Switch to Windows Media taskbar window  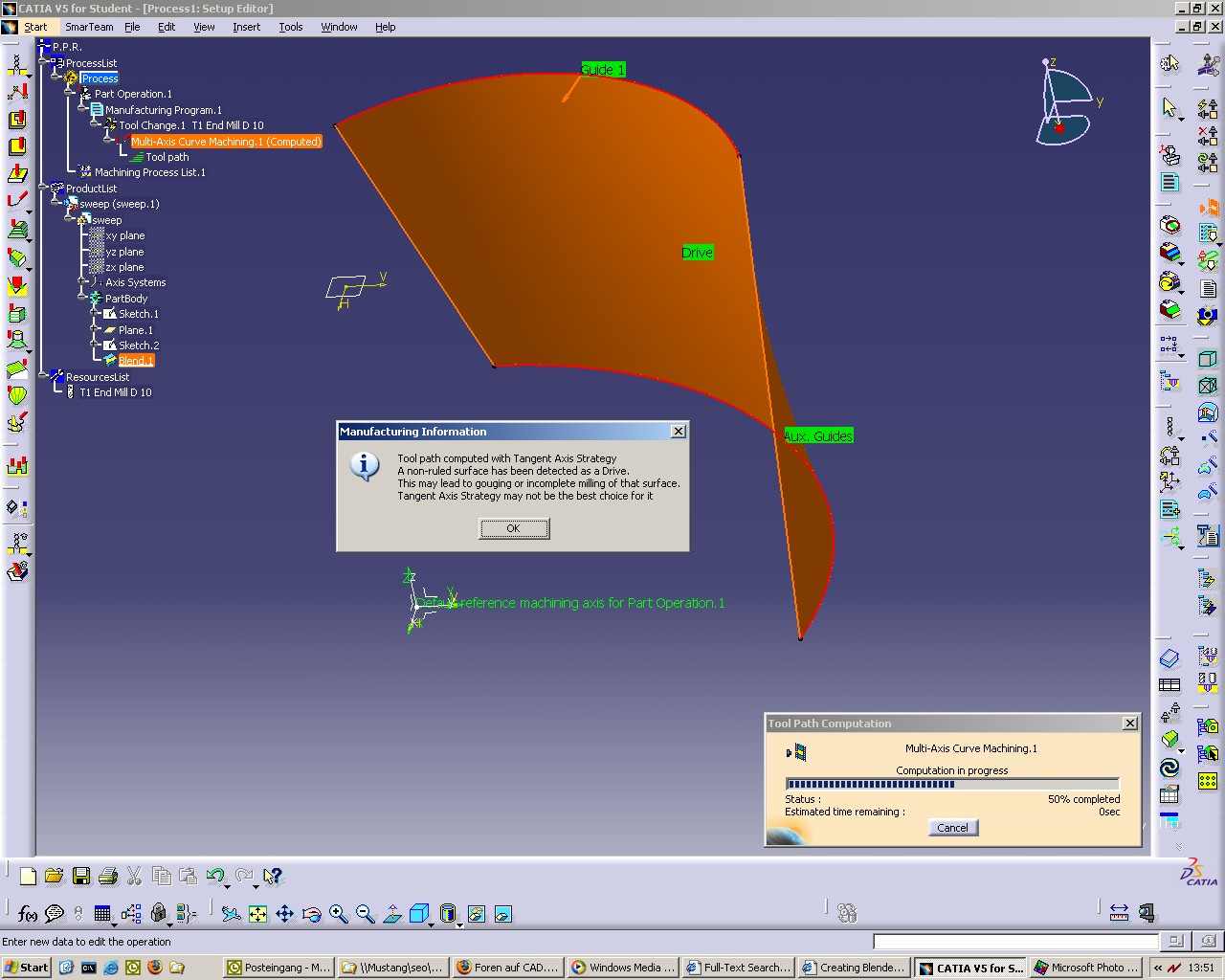[623, 968]
